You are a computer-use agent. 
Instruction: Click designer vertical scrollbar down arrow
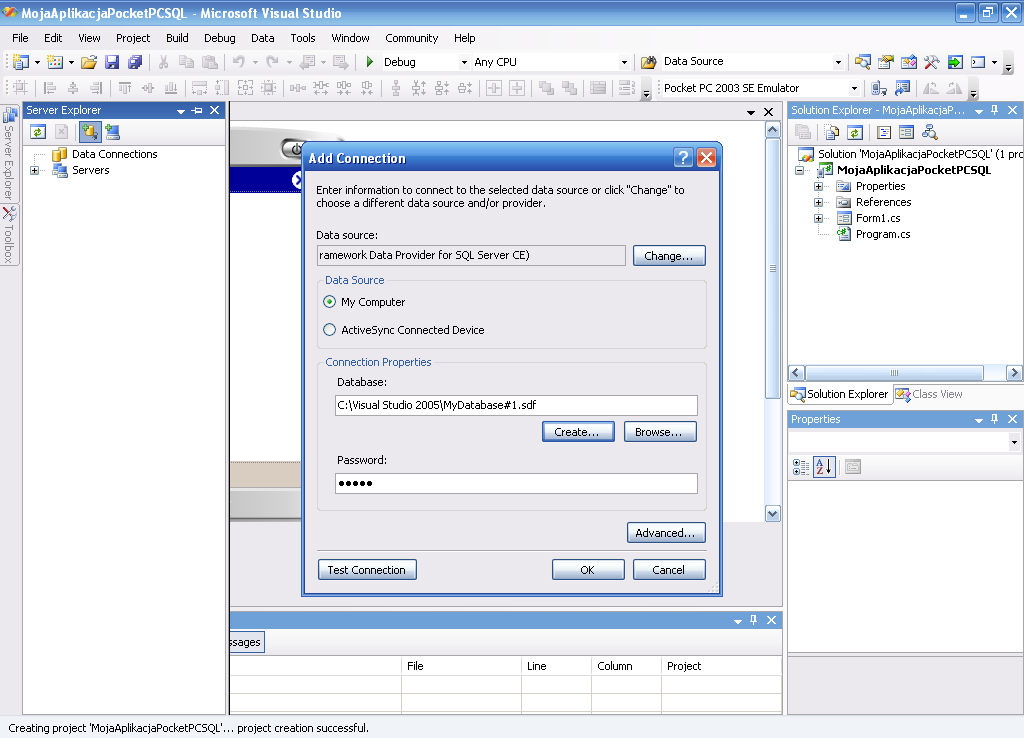click(x=773, y=514)
